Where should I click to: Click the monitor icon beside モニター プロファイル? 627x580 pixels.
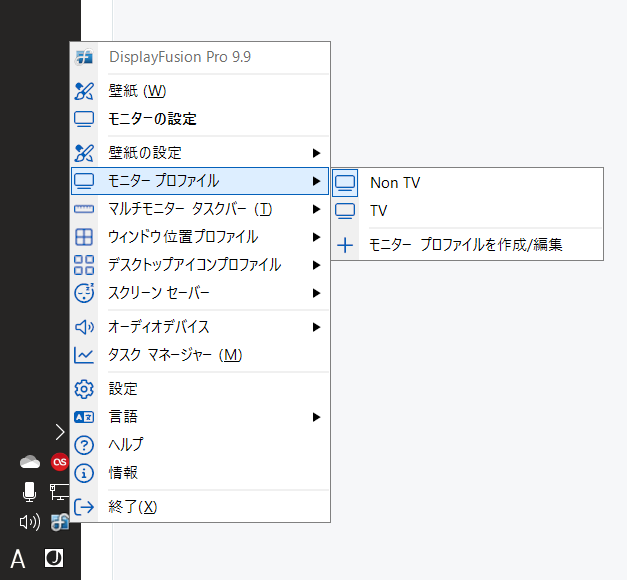pyautogui.click(x=84, y=181)
